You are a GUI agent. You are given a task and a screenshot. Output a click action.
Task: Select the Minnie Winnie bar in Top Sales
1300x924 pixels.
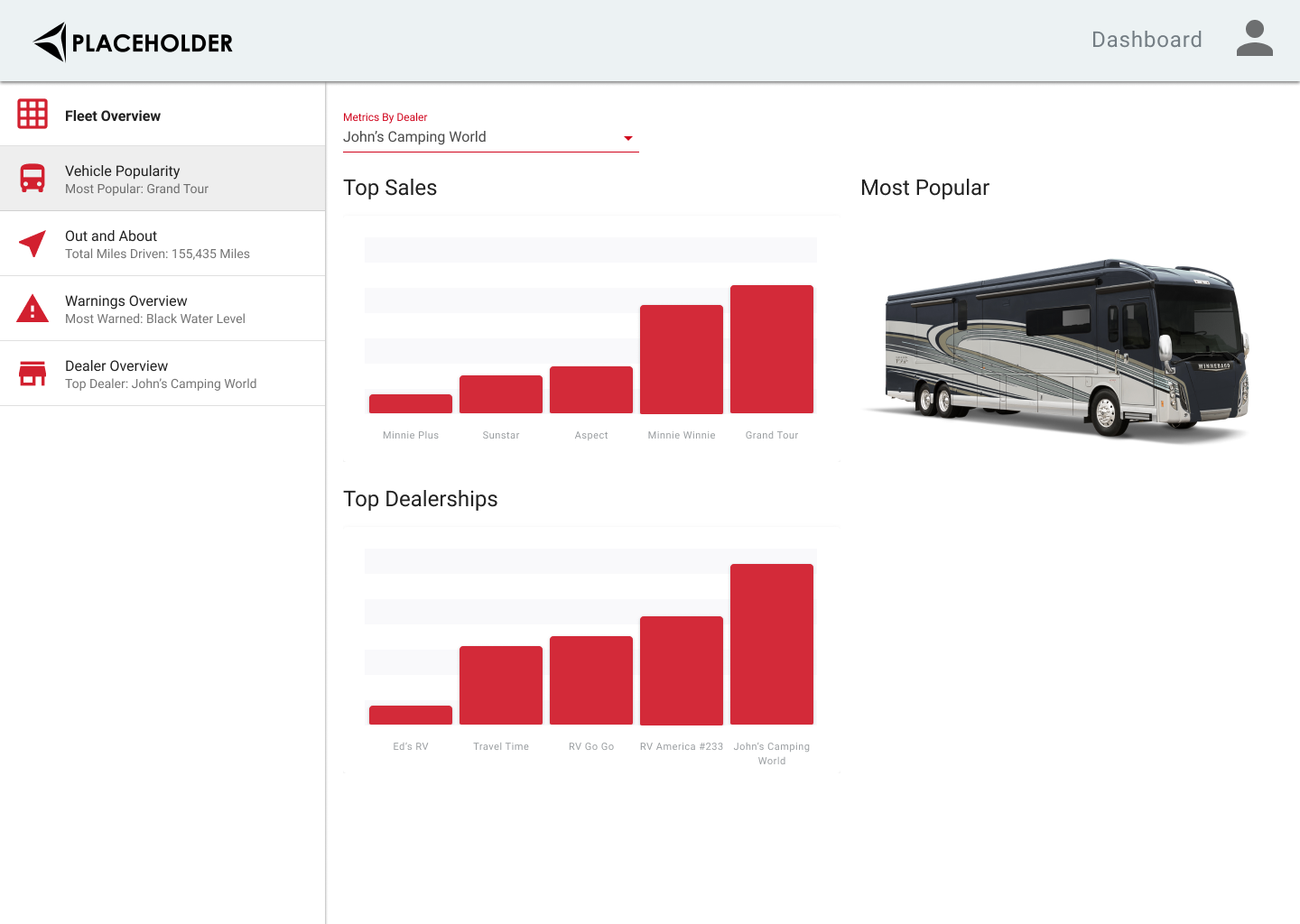click(x=682, y=358)
